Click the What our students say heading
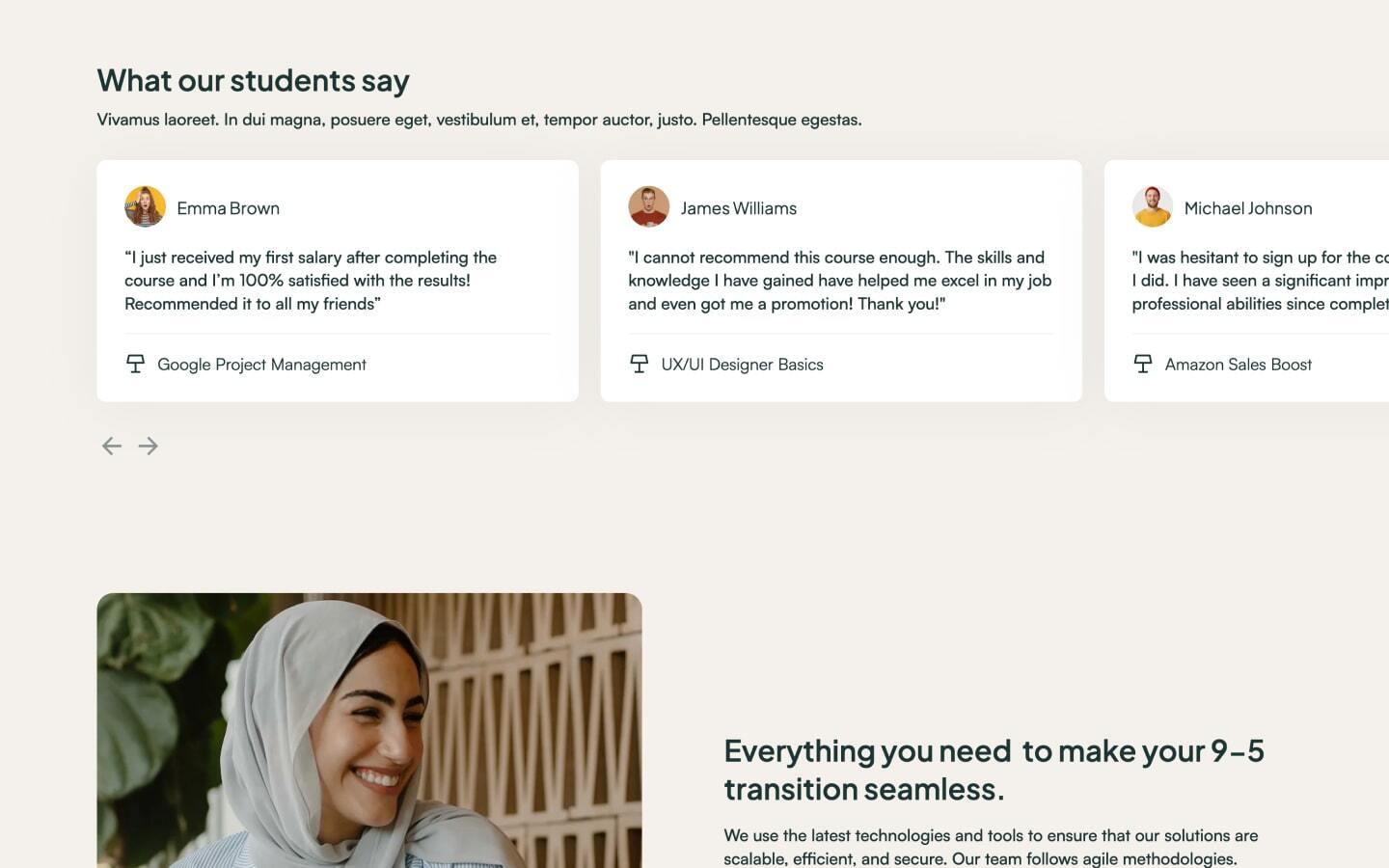Screen dimensions: 1389x868 [x=253, y=81]
